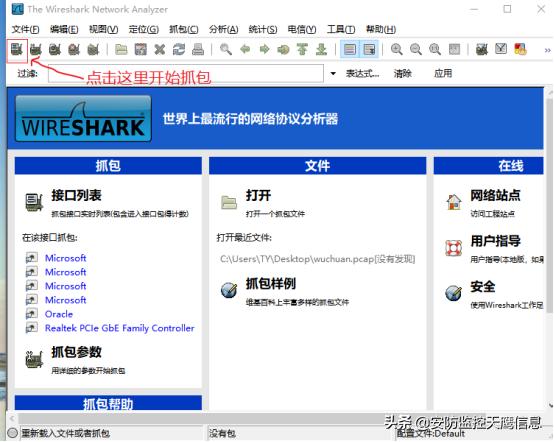Viewport: 554px width, 442px height.
Task: Click the 表达式... button
Action: tap(363, 73)
